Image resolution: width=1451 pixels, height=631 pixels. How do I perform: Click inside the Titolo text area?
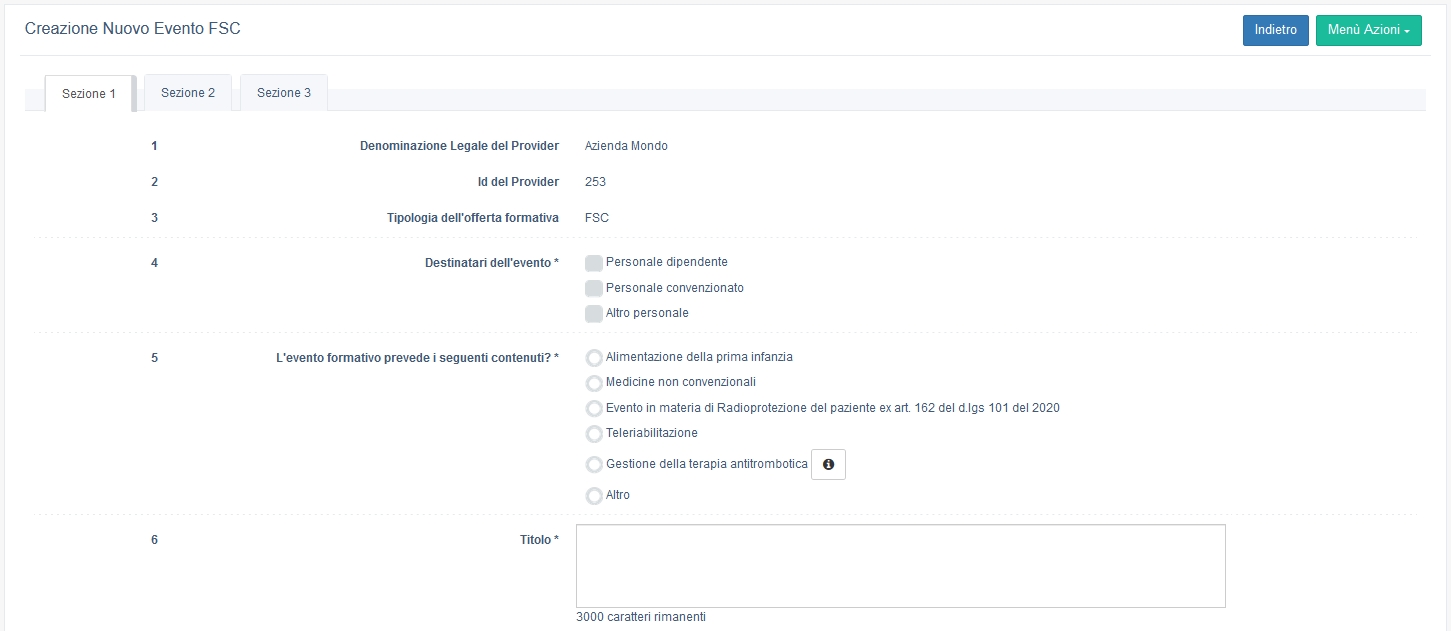click(900, 565)
